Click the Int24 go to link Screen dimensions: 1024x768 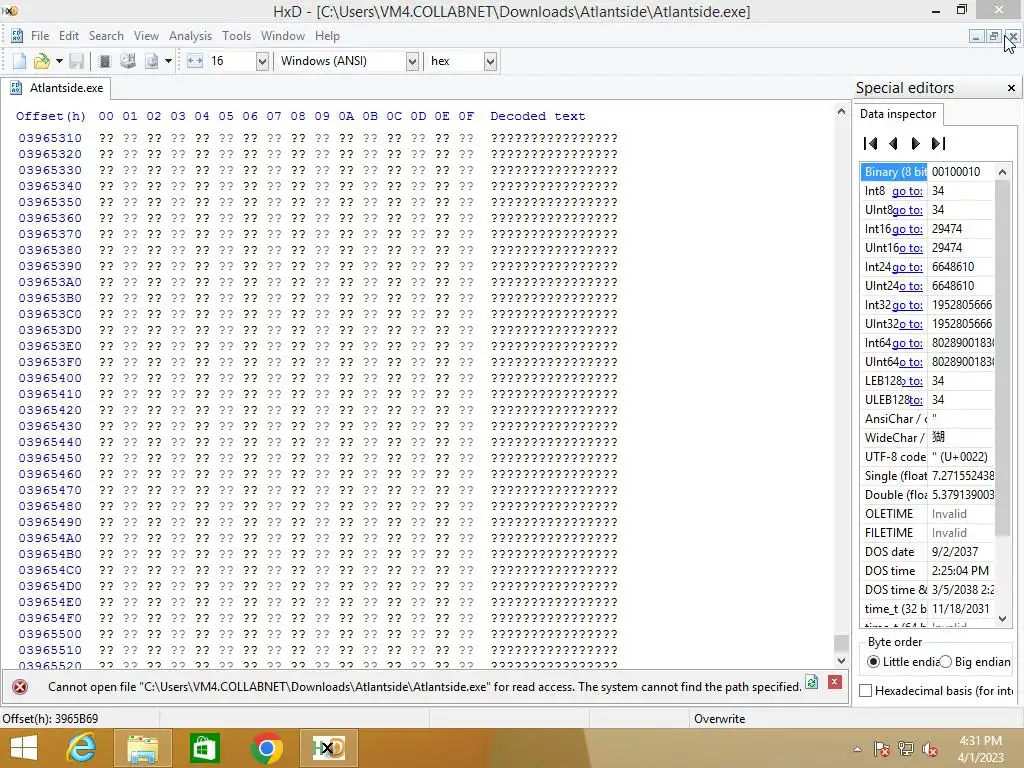click(x=907, y=267)
